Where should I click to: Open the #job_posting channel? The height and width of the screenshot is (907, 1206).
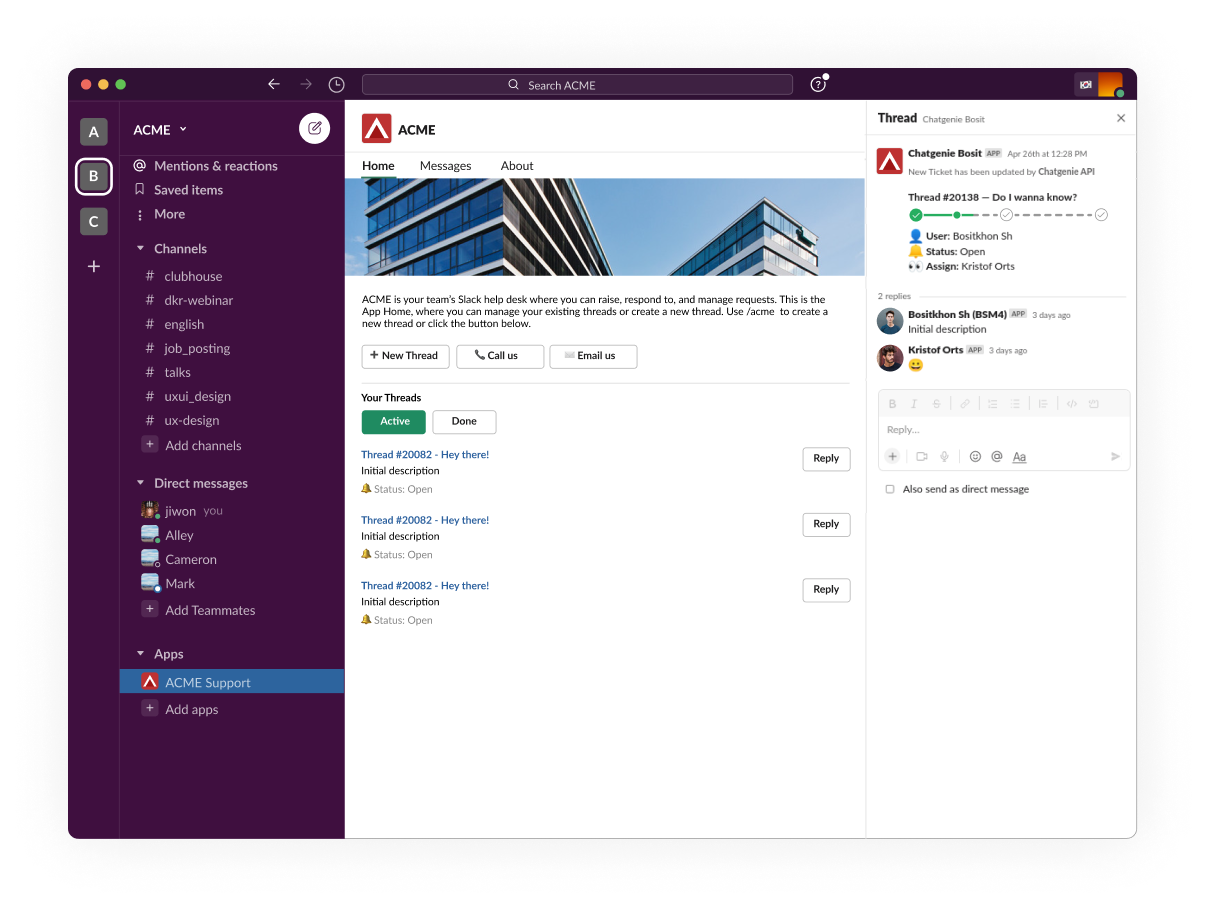pyautogui.click(x=188, y=348)
